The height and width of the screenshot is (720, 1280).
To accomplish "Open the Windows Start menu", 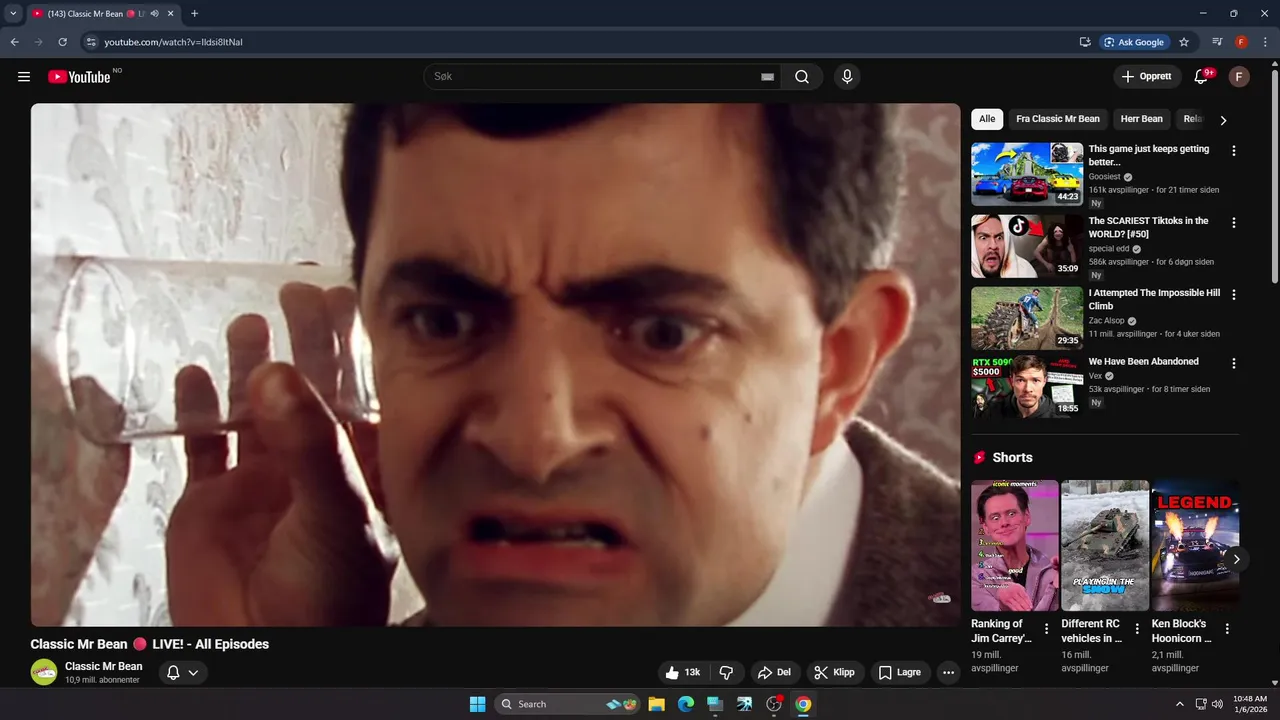I will (x=477, y=704).
